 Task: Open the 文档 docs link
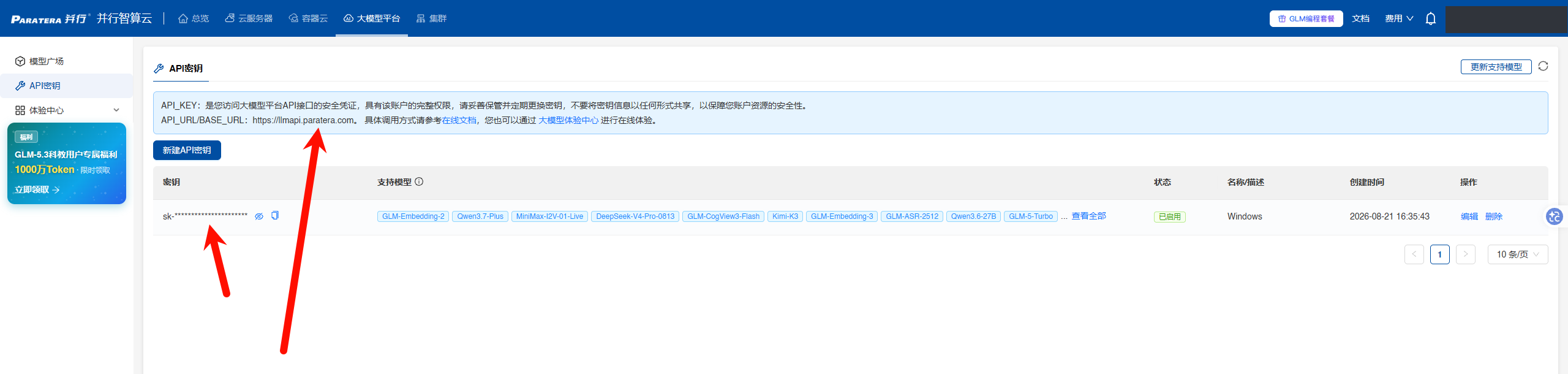tap(1361, 18)
